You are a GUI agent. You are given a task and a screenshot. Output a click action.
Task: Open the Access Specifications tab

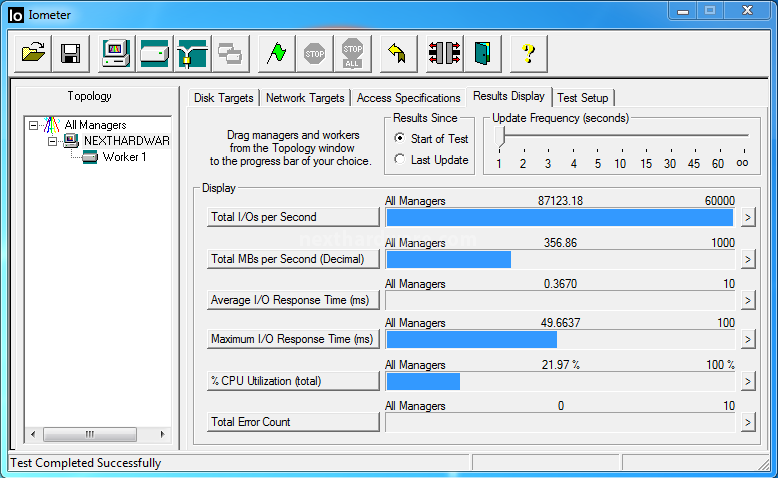[x=408, y=98]
